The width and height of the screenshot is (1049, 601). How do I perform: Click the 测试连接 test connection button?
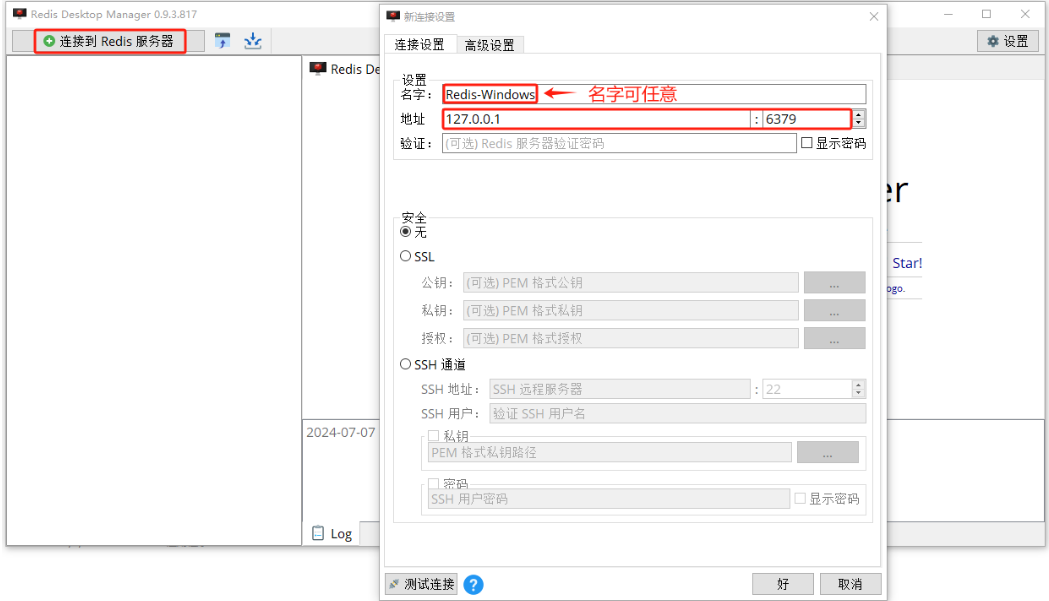click(421, 584)
